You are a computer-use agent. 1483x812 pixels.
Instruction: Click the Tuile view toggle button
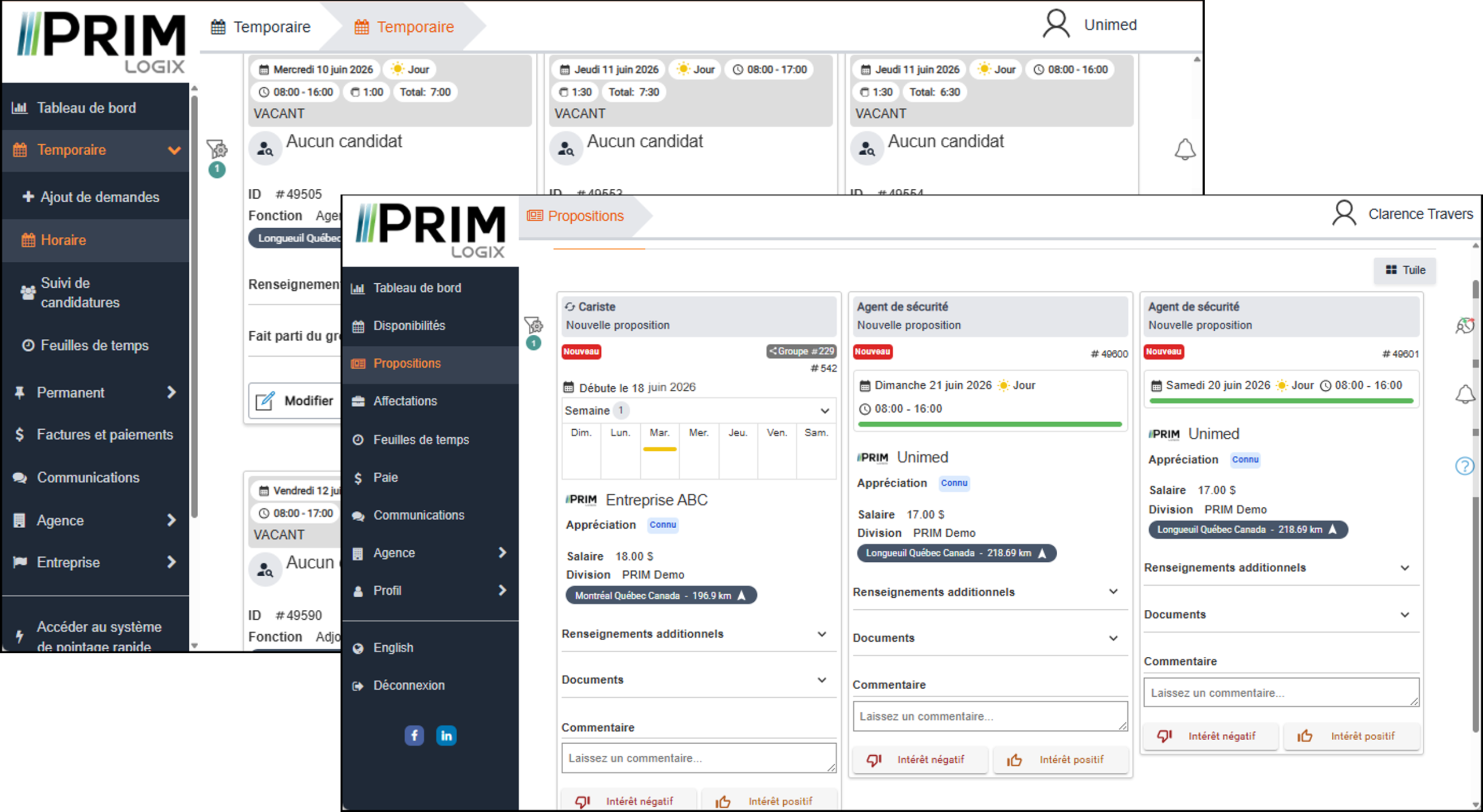[x=1405, y=270]
